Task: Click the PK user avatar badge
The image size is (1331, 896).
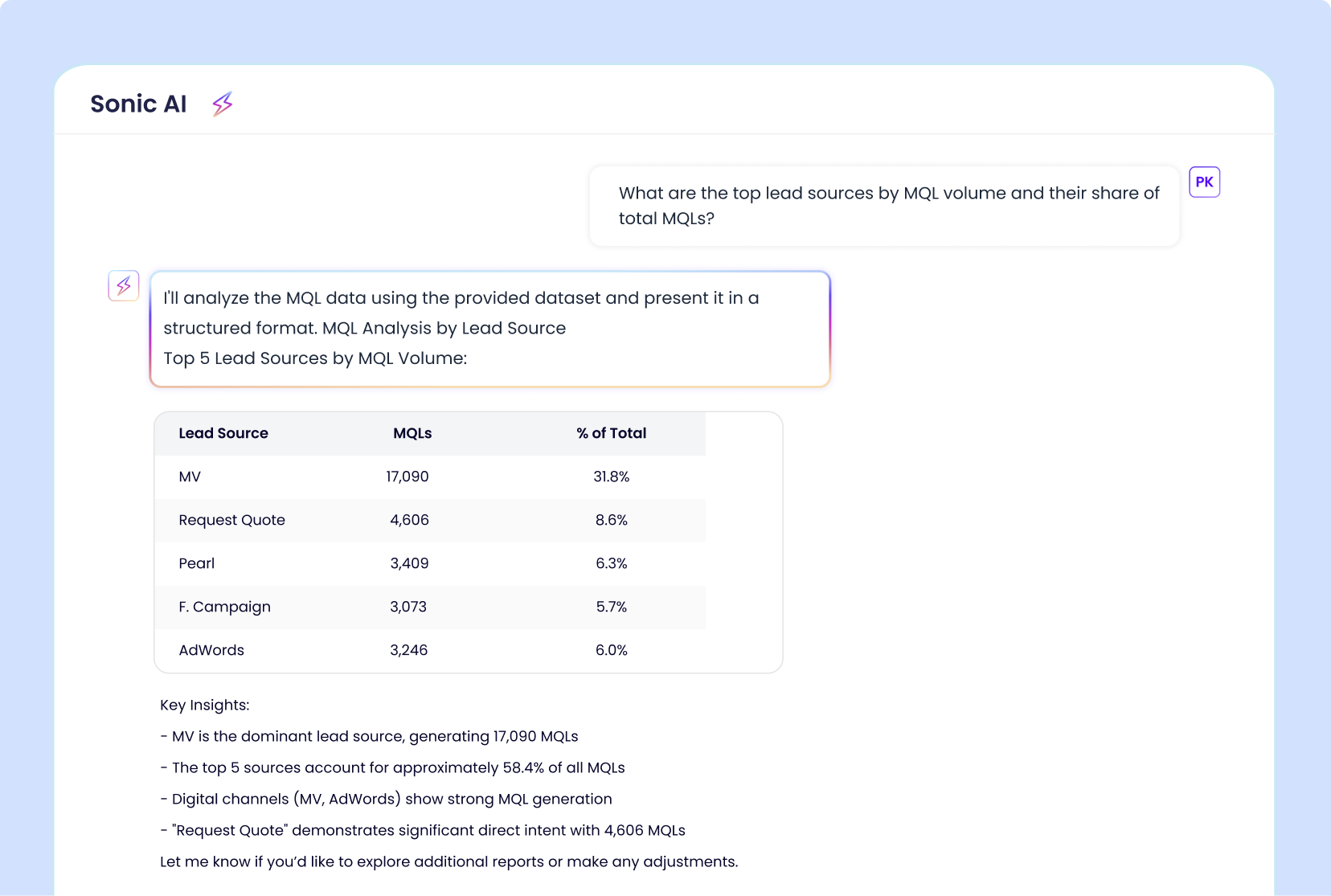Action: [x=1204, y=182]
